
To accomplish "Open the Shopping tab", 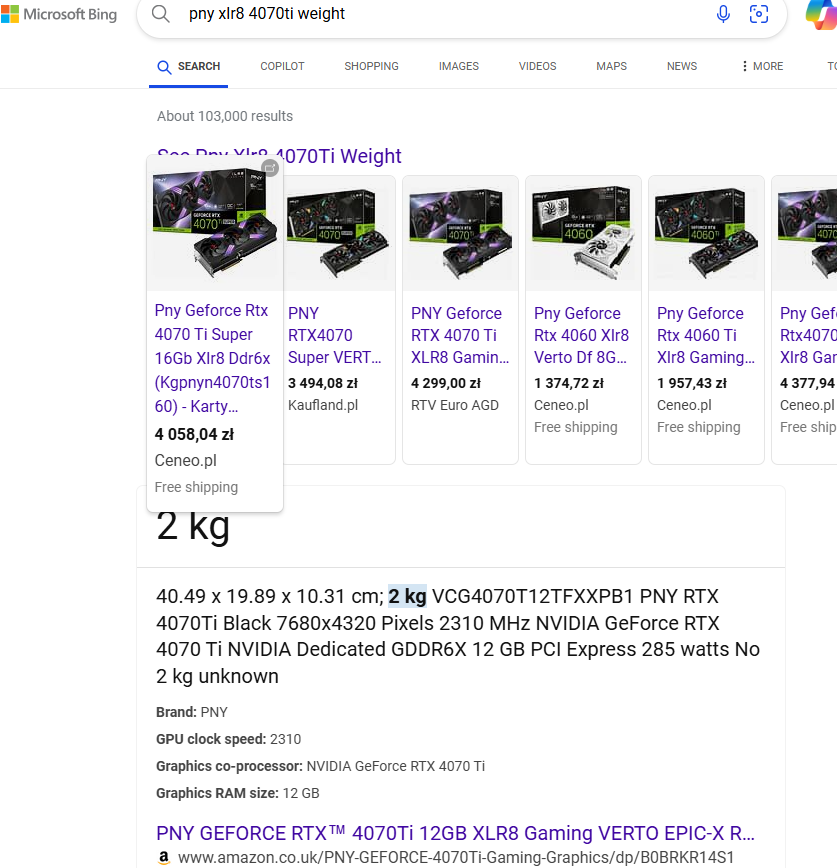I will pos(371,66).
